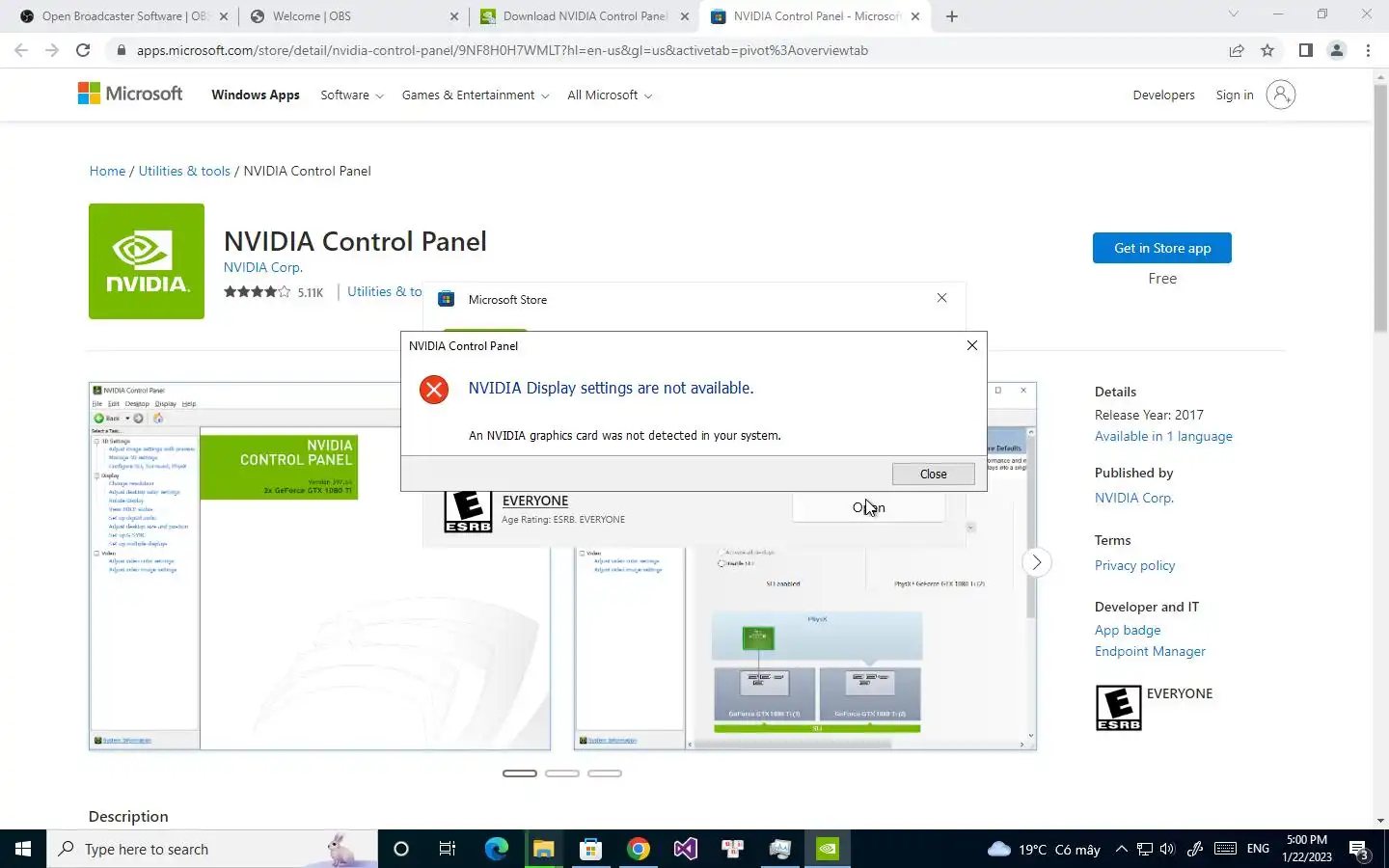Open Task View in taskbar
Screen dimensions: 1389x868
[x=447, y=849]
